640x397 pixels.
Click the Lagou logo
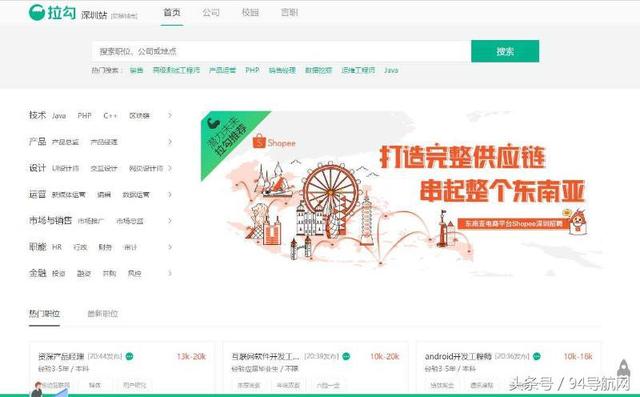coord(52,13)
